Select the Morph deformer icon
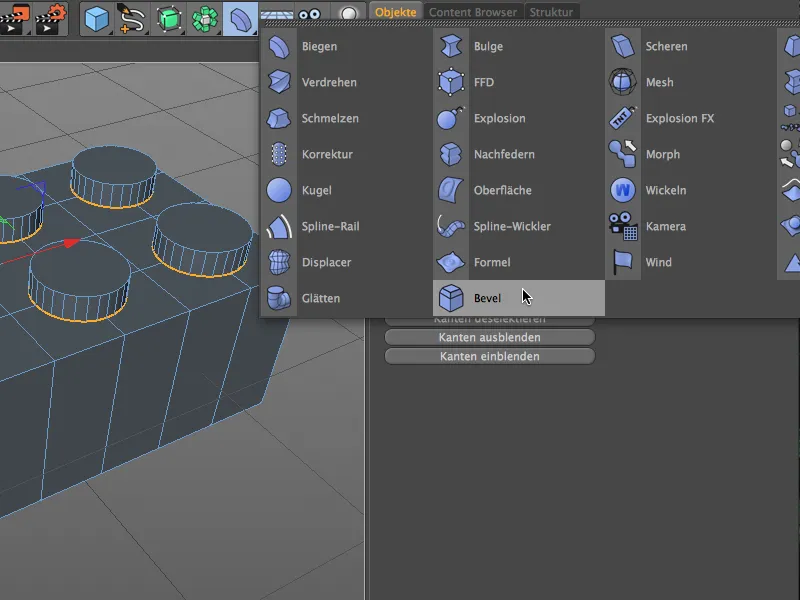 pos(623,154)
